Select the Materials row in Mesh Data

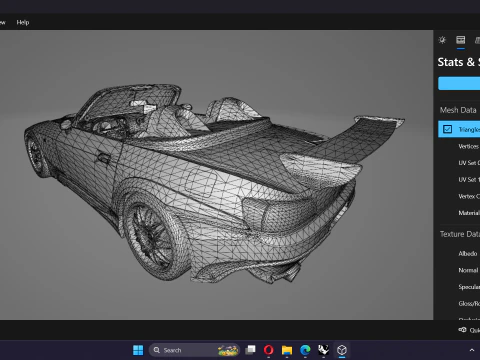coord(459,213)
